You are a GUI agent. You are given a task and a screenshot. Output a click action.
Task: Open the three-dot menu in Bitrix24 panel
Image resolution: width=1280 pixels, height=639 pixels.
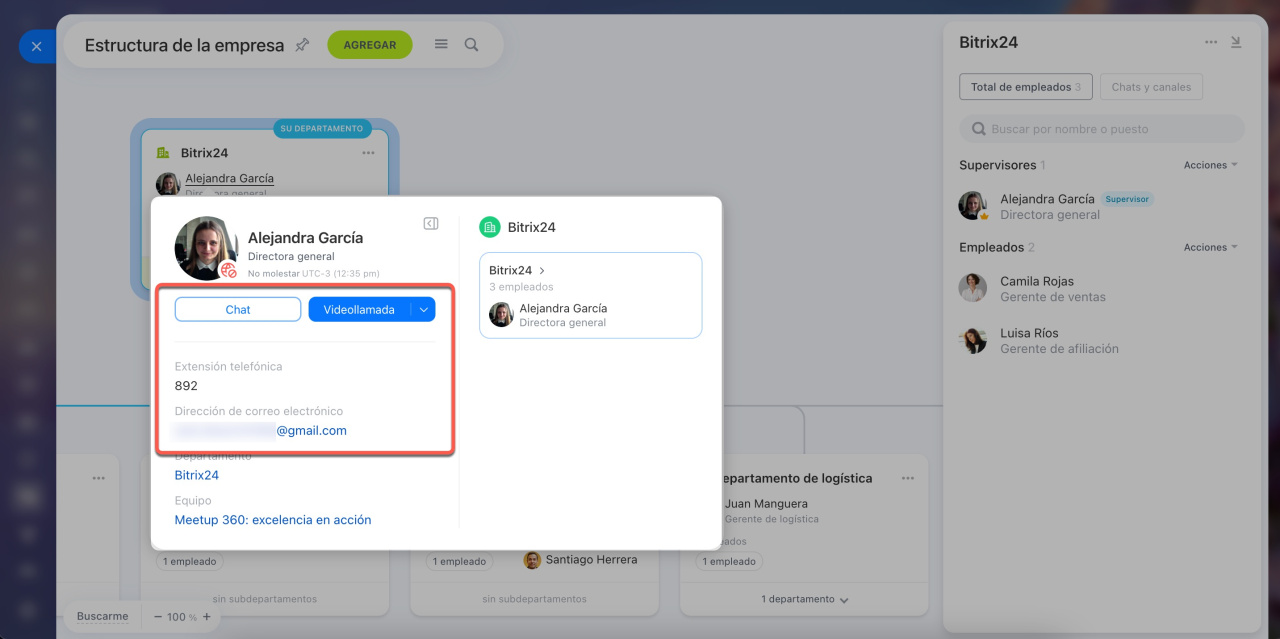coord(1211,42)
